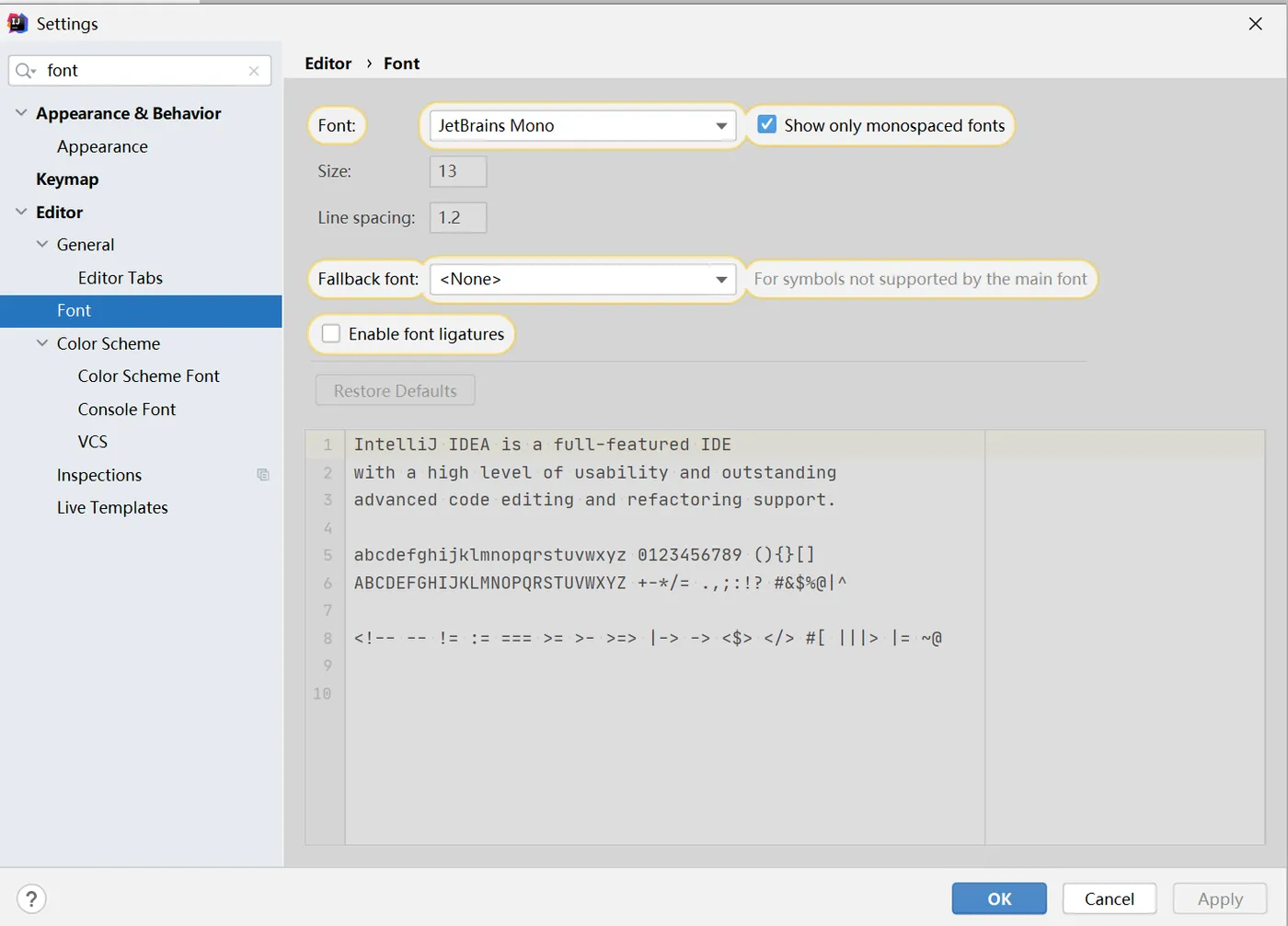Click the OK button

click(999, 899)
